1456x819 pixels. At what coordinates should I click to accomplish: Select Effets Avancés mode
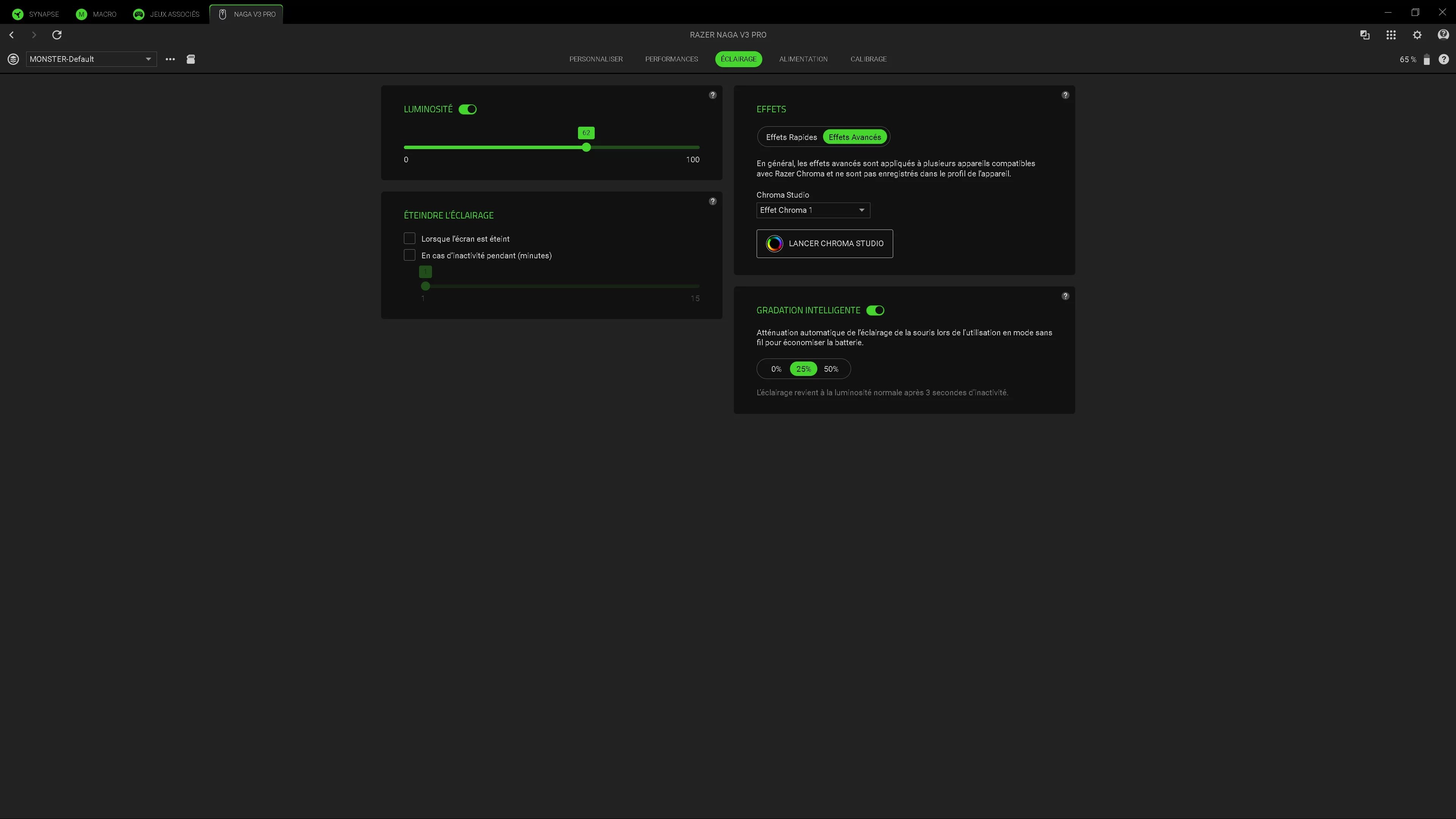854,137
